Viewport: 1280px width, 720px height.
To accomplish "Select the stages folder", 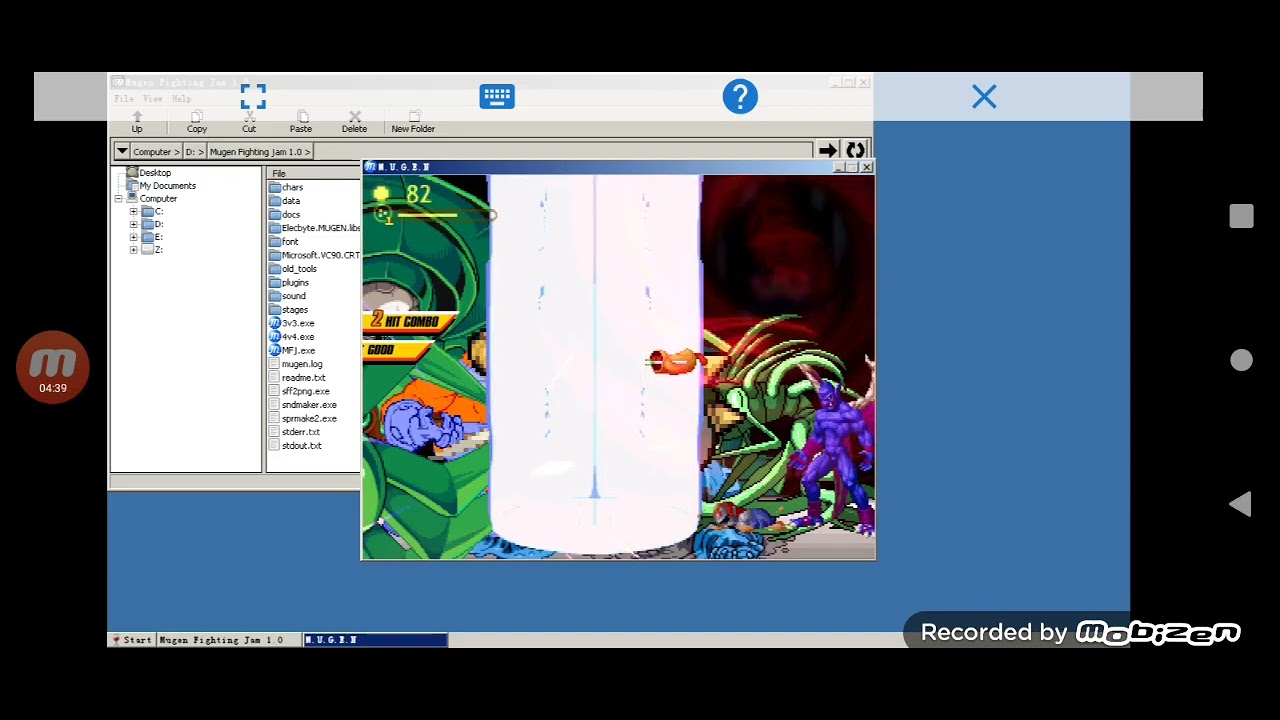I will [288, 310].
